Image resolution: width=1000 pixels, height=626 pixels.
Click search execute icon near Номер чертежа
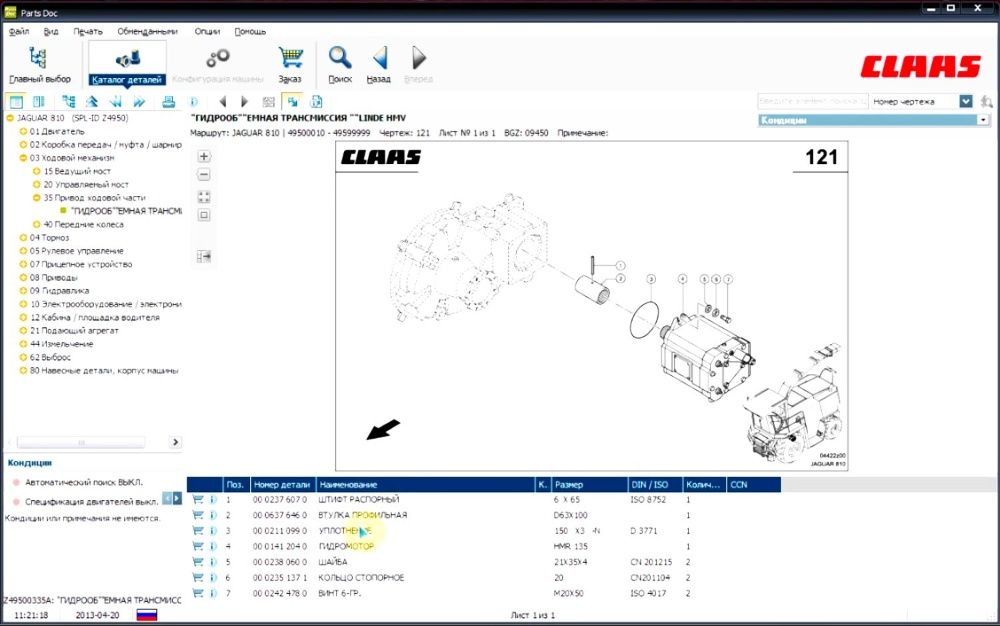[x=987, y=101]
